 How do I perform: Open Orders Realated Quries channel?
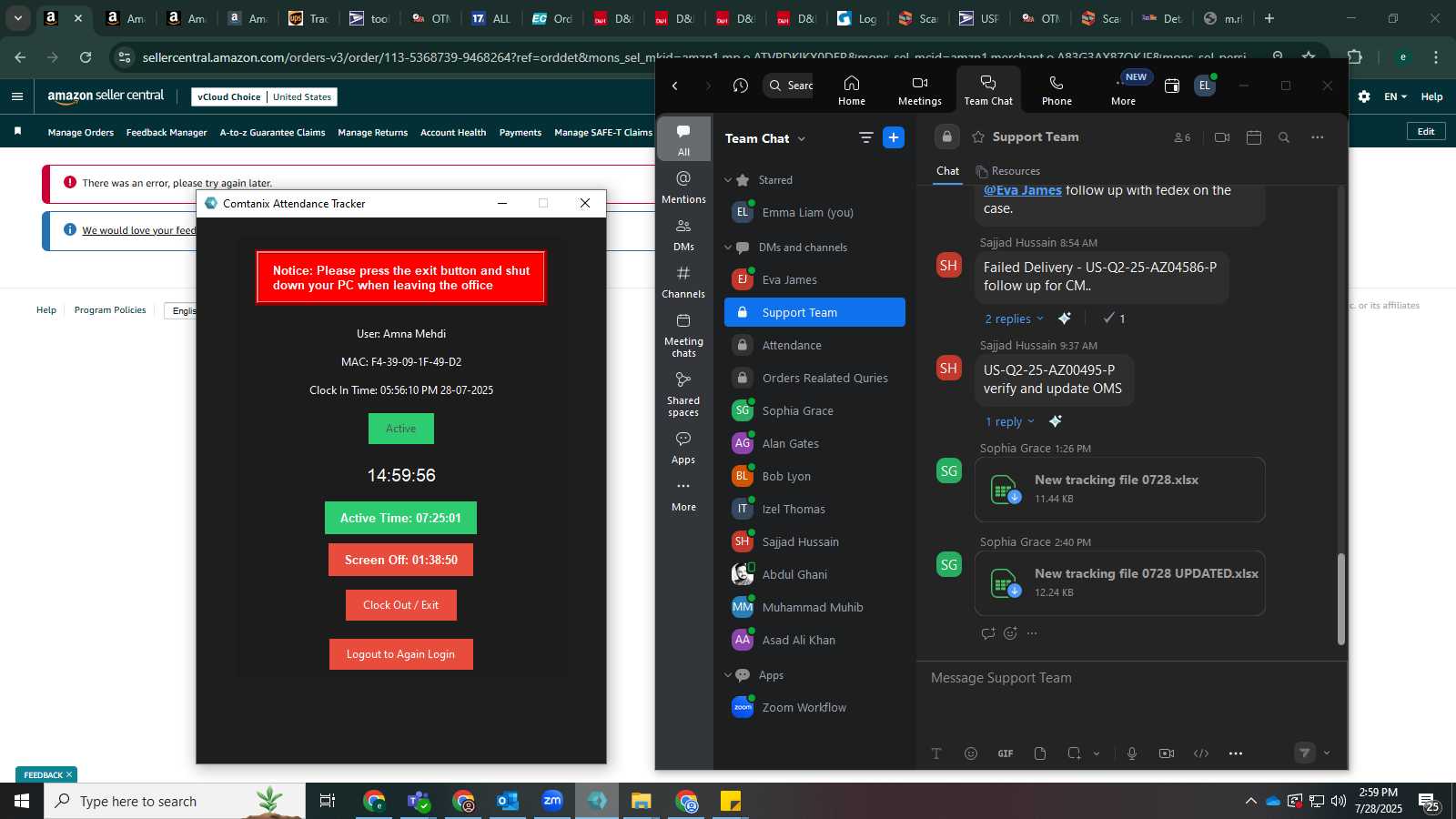[x=814, y=378]
